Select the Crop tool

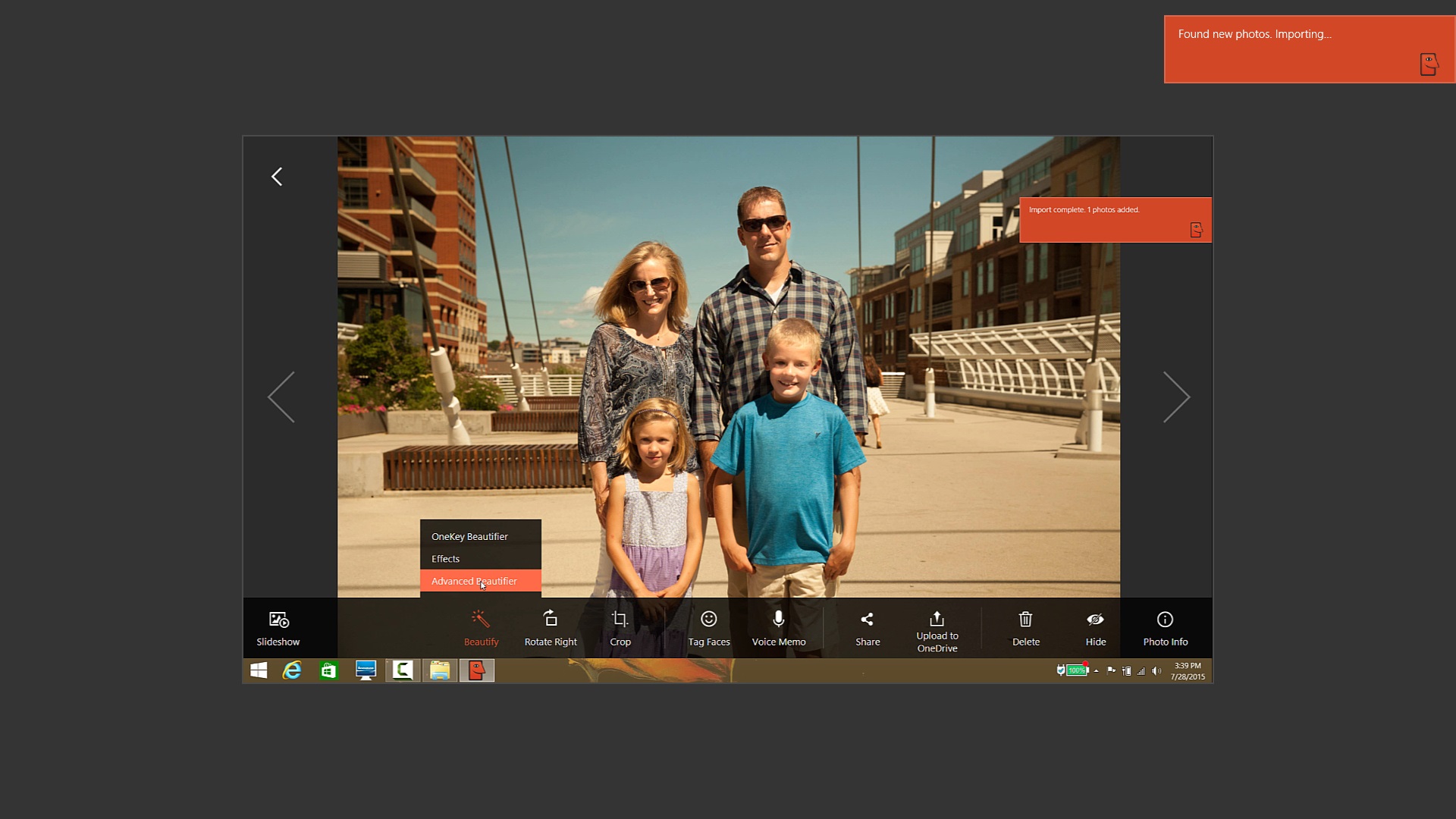coord(620,628)
